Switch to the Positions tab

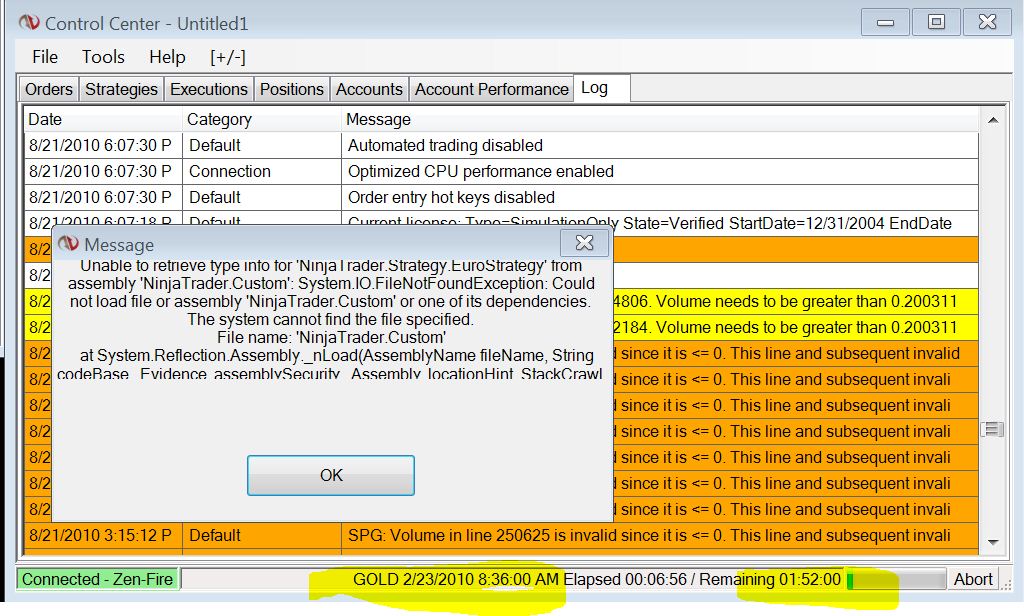292,89
